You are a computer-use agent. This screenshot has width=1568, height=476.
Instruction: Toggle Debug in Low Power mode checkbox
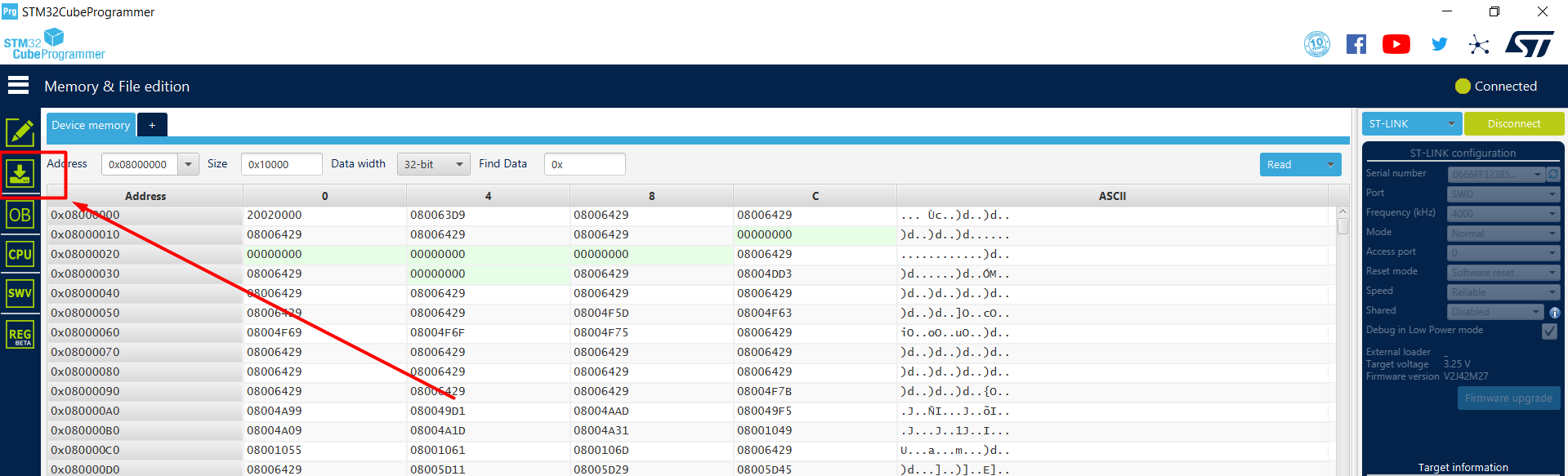click(x=1549, y=331)
